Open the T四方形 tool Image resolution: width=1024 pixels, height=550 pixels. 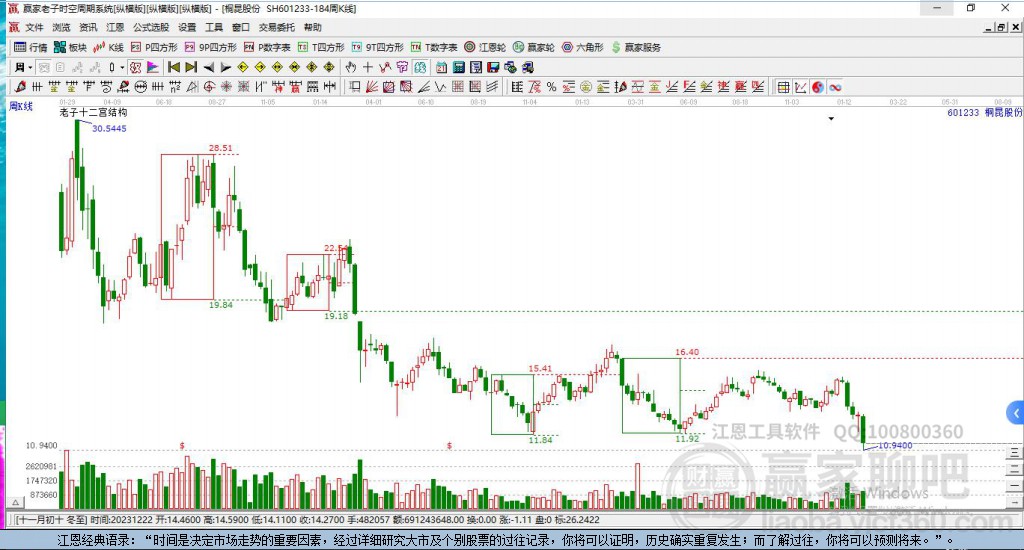321,47
